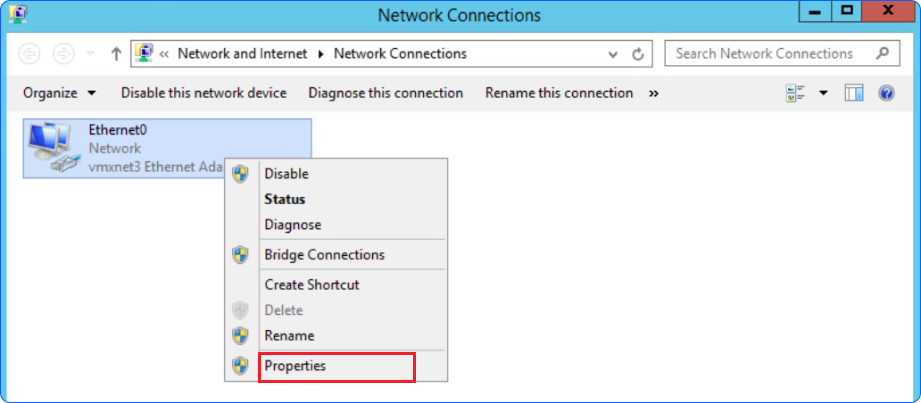This screenshot has height=403, width=921.
Task: Expand the view options dropdown arrow
Action: 824,93
